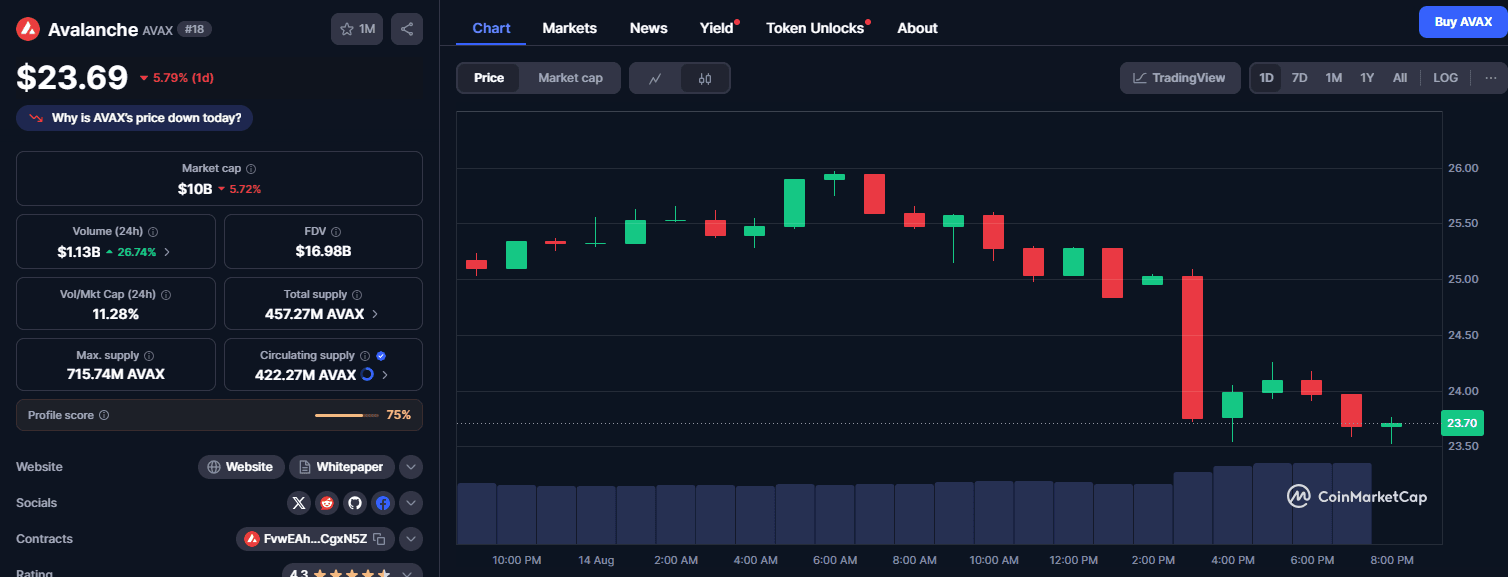Click the Avalanche red logo icon
This screenshot has width=1508, height=577.
(28, 29)
